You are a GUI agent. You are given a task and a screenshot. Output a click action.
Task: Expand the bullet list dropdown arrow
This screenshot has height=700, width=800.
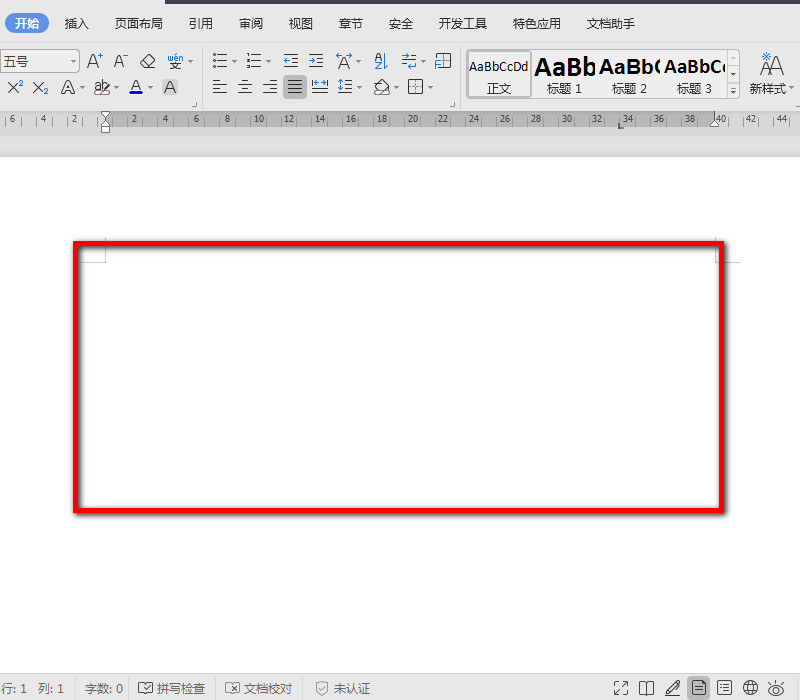(x=235, y=62)
